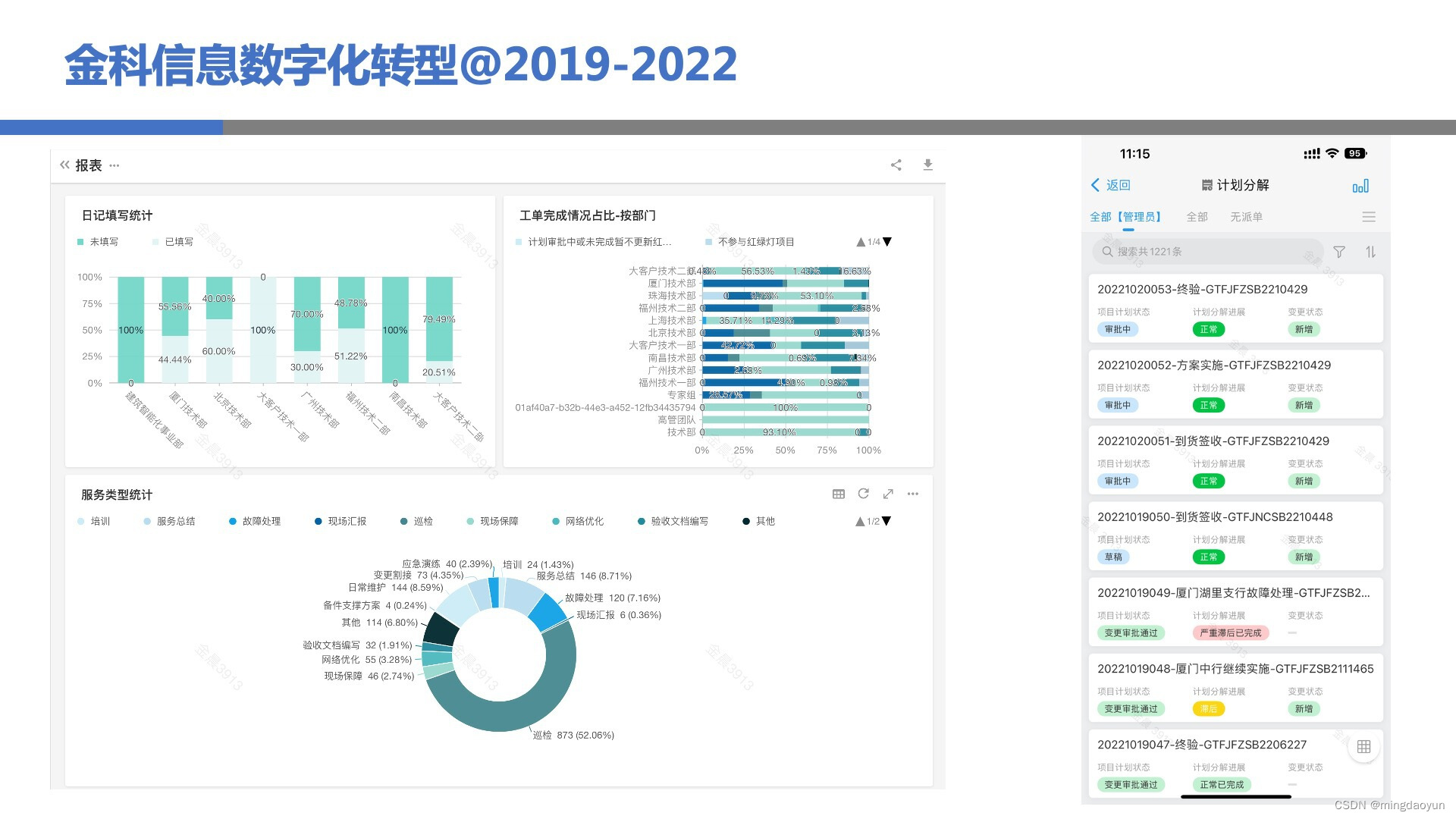Toggle the 培训 legend item
Viewport: 1456px width, 819px height.
[x=93, y=521]
